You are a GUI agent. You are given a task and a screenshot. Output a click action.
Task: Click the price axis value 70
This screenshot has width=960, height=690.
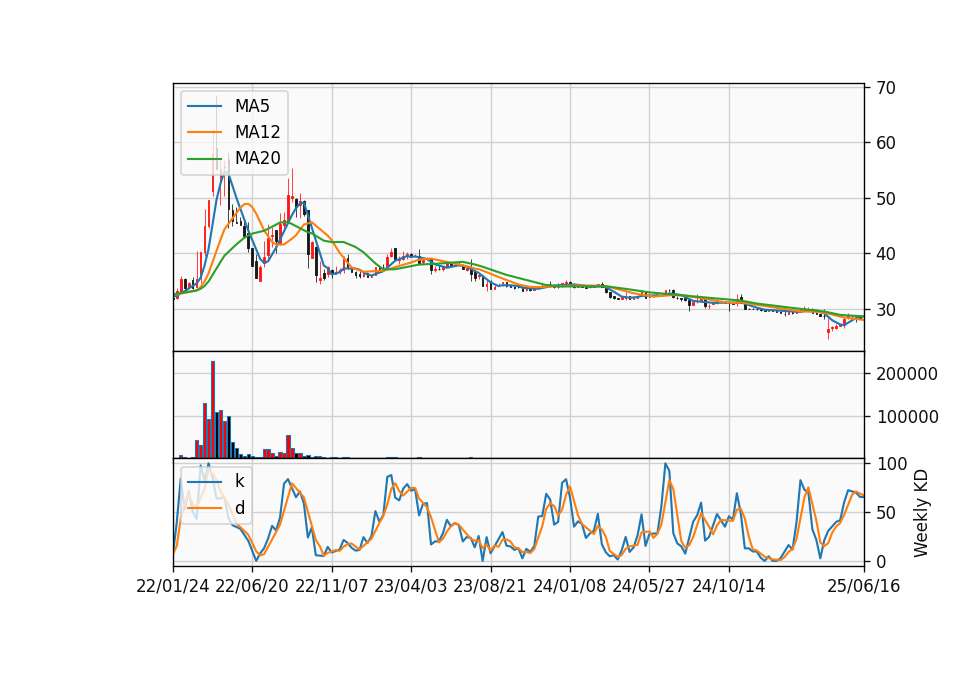pyautogui.click(x=886, y=88)
